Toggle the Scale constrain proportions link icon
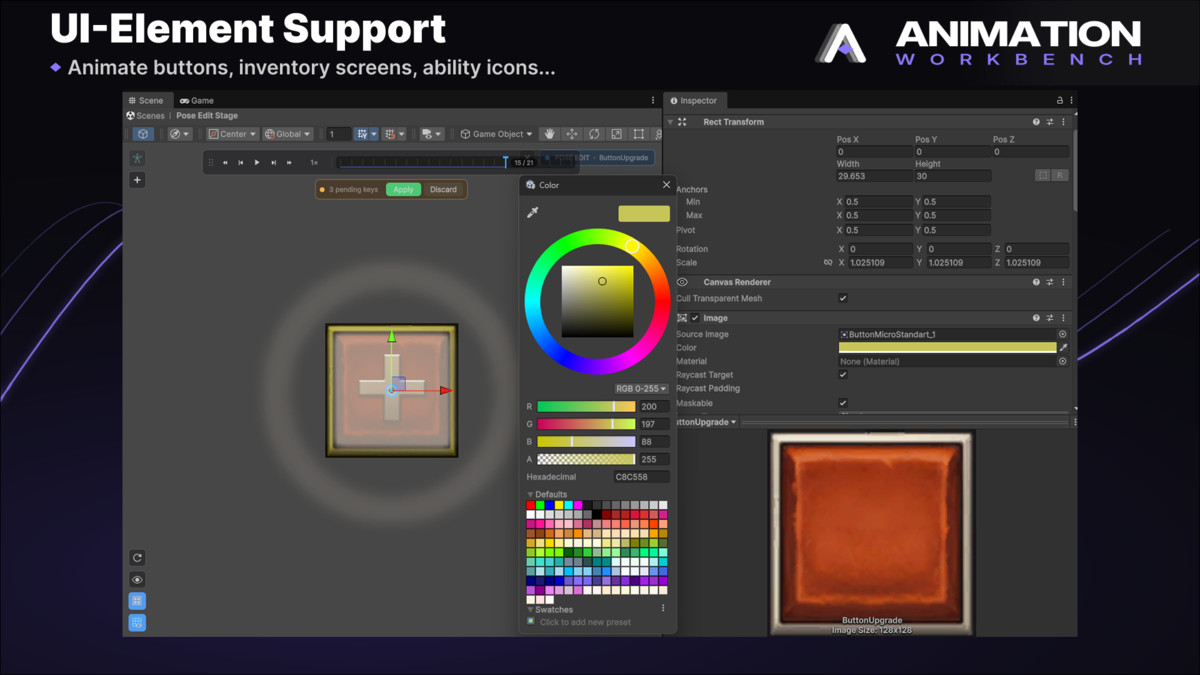Viewport: 1200px width, 675px height. (x=827, y=263)
